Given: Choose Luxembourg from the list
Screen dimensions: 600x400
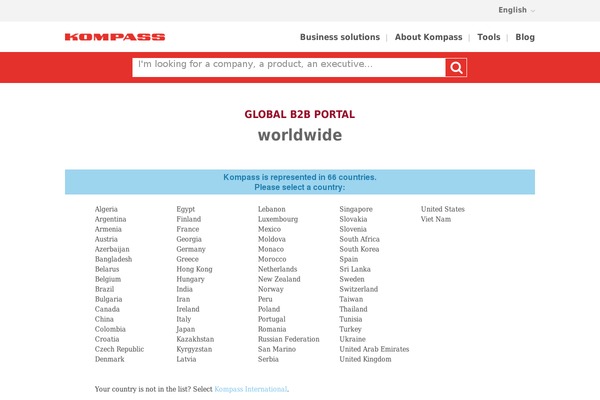Looking at the screenshot, I should pos(278,219).
